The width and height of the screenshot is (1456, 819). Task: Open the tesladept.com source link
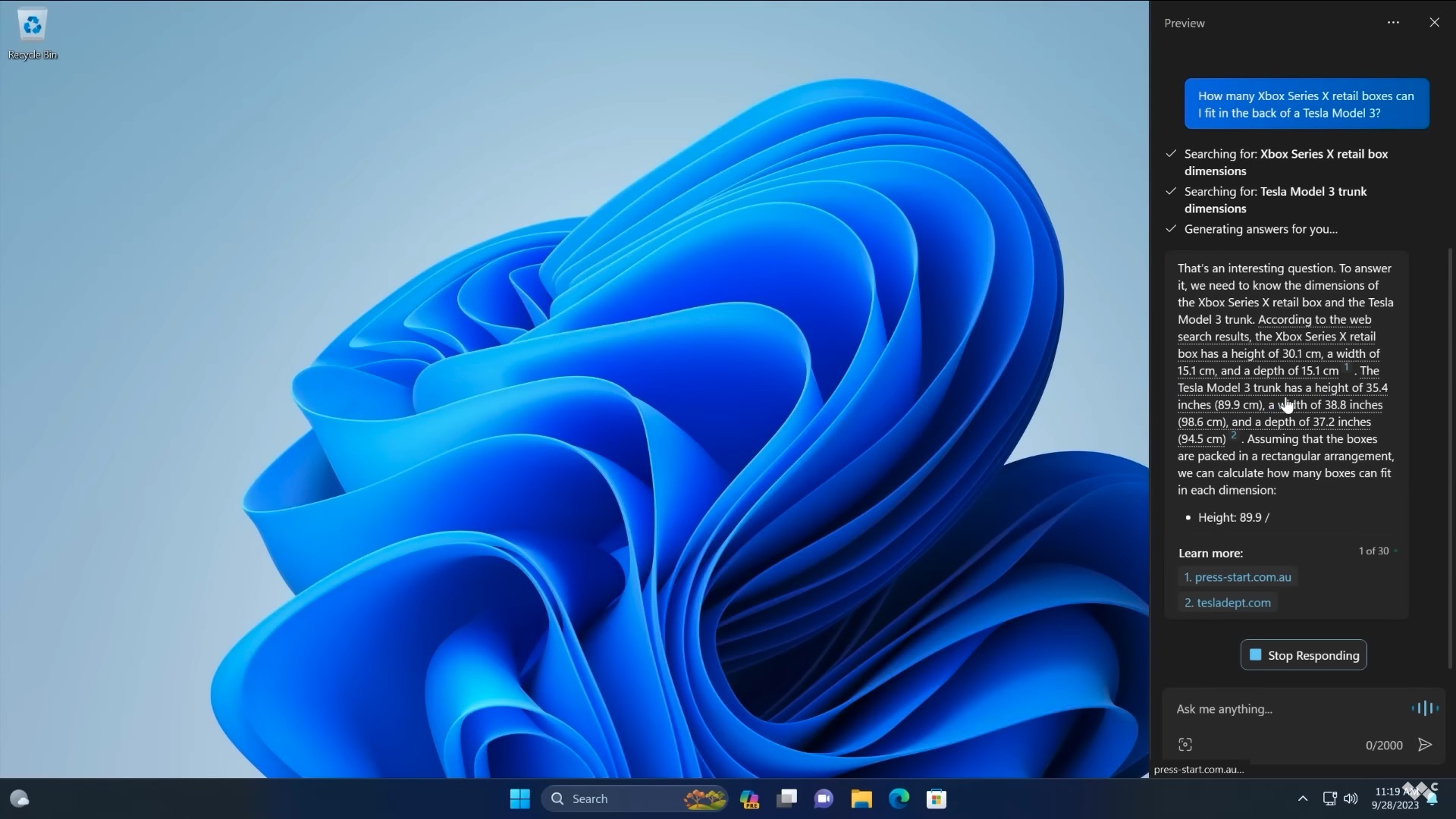coord(1228,602)
